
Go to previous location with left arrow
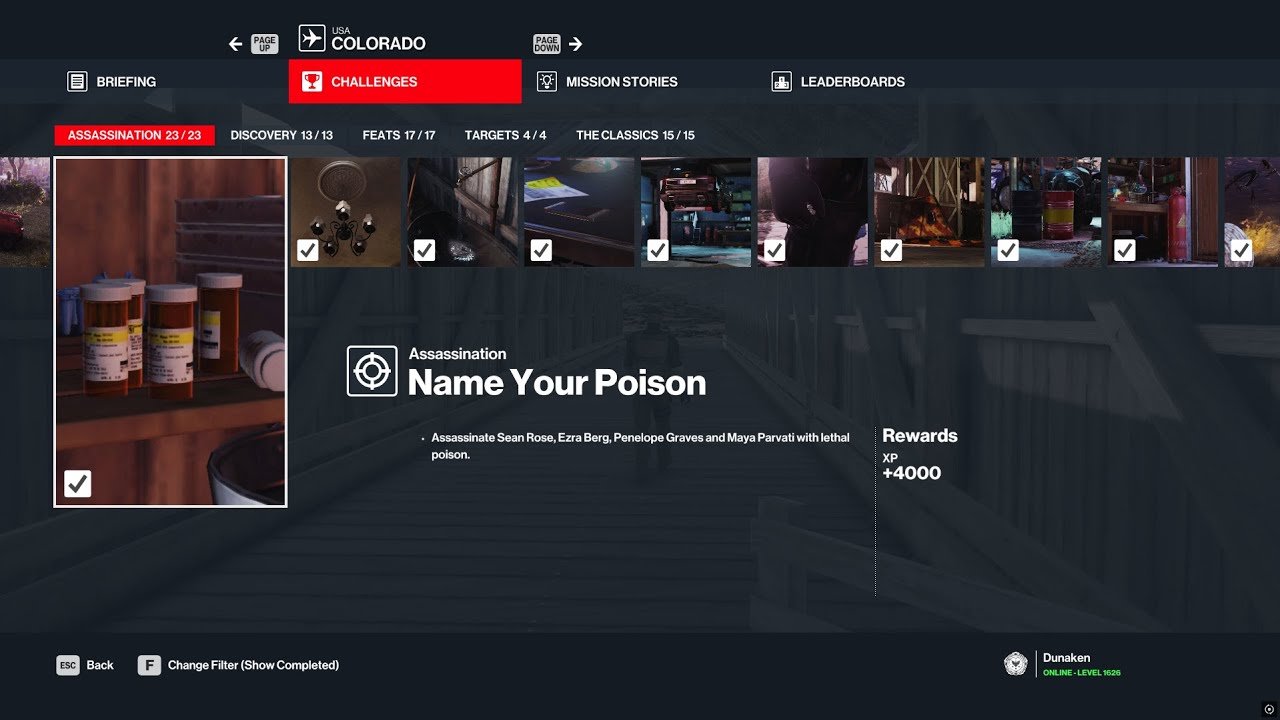click(x=235, y=44)
